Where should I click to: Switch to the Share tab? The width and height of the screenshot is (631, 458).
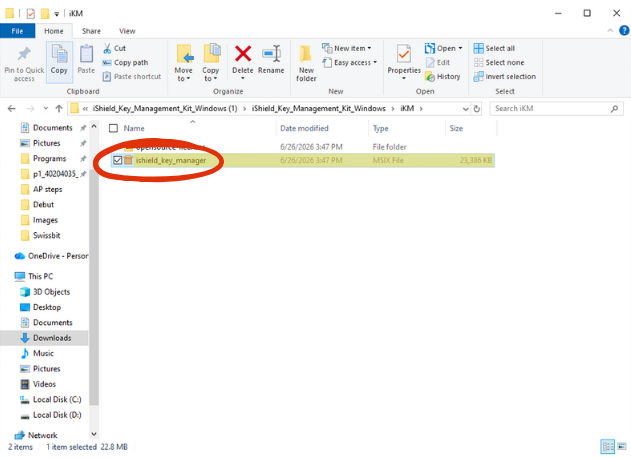coord(91,31)
